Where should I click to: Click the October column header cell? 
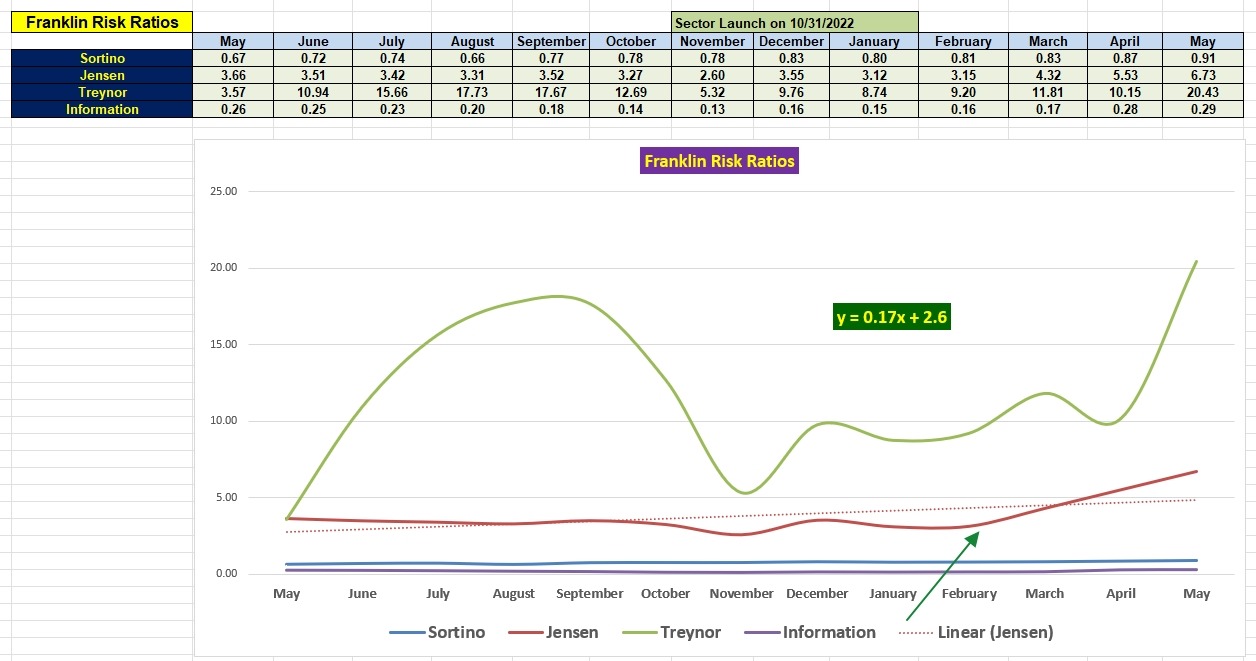click(631, 41)
